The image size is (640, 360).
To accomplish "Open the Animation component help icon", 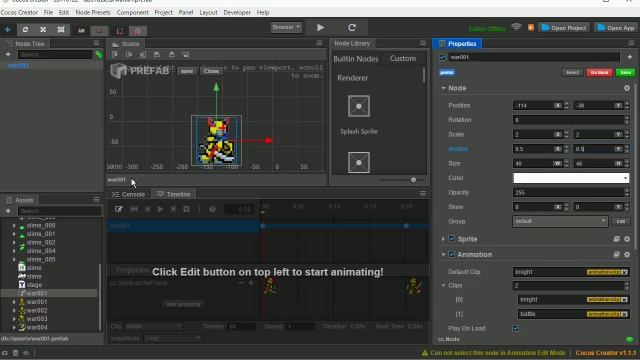I will click(x=616, y=254).
